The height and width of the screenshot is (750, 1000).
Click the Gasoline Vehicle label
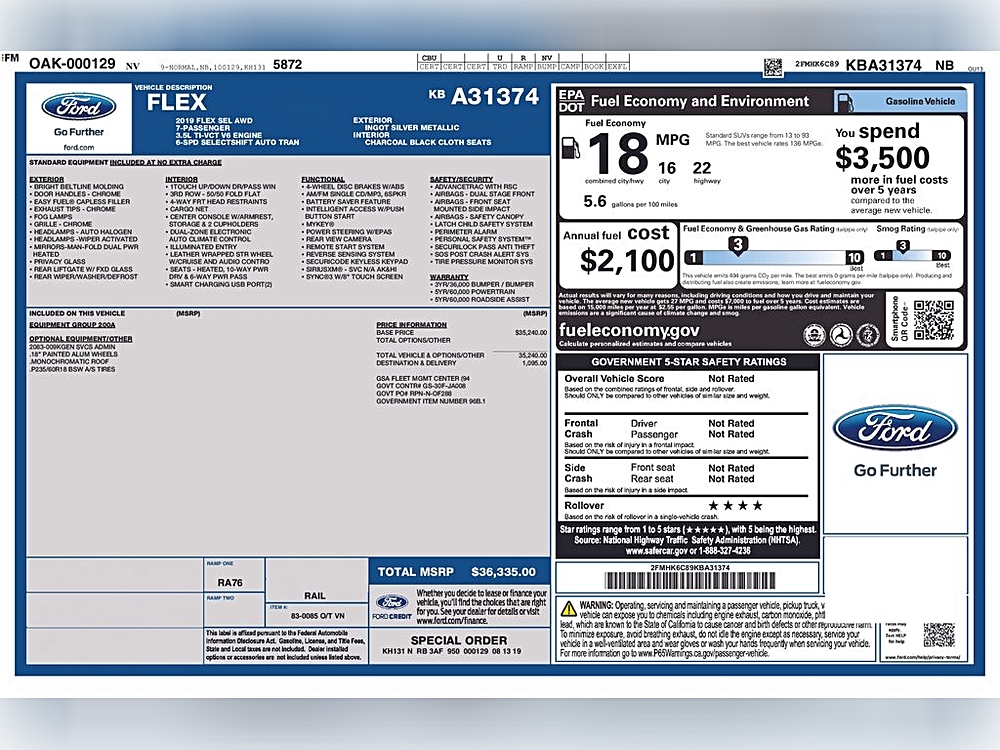tap(920, 101)
